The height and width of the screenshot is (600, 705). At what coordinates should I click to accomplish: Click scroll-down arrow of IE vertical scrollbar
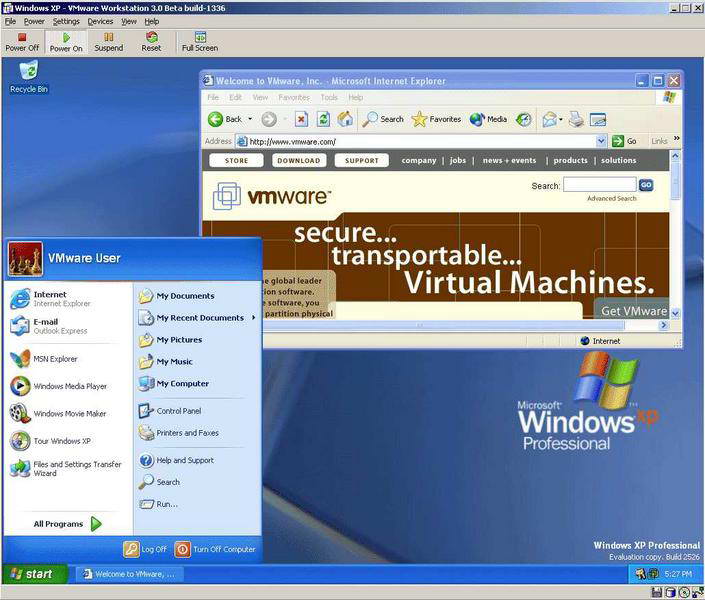pos(675,313)
